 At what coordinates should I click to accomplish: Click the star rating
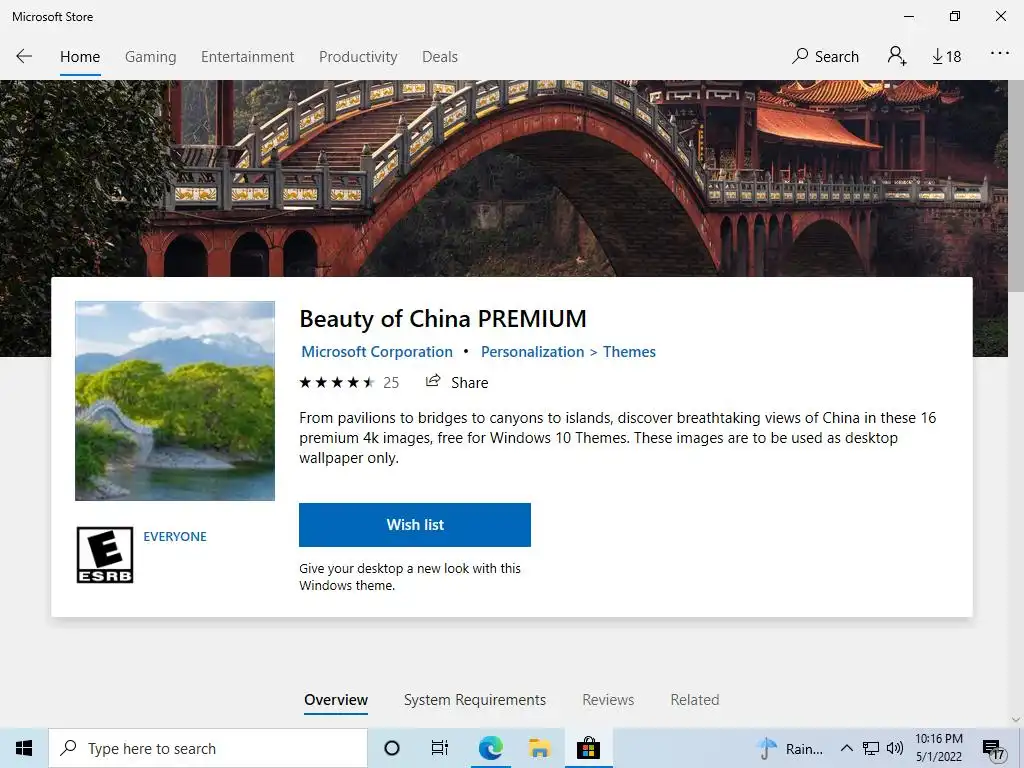tap(337, 383)
